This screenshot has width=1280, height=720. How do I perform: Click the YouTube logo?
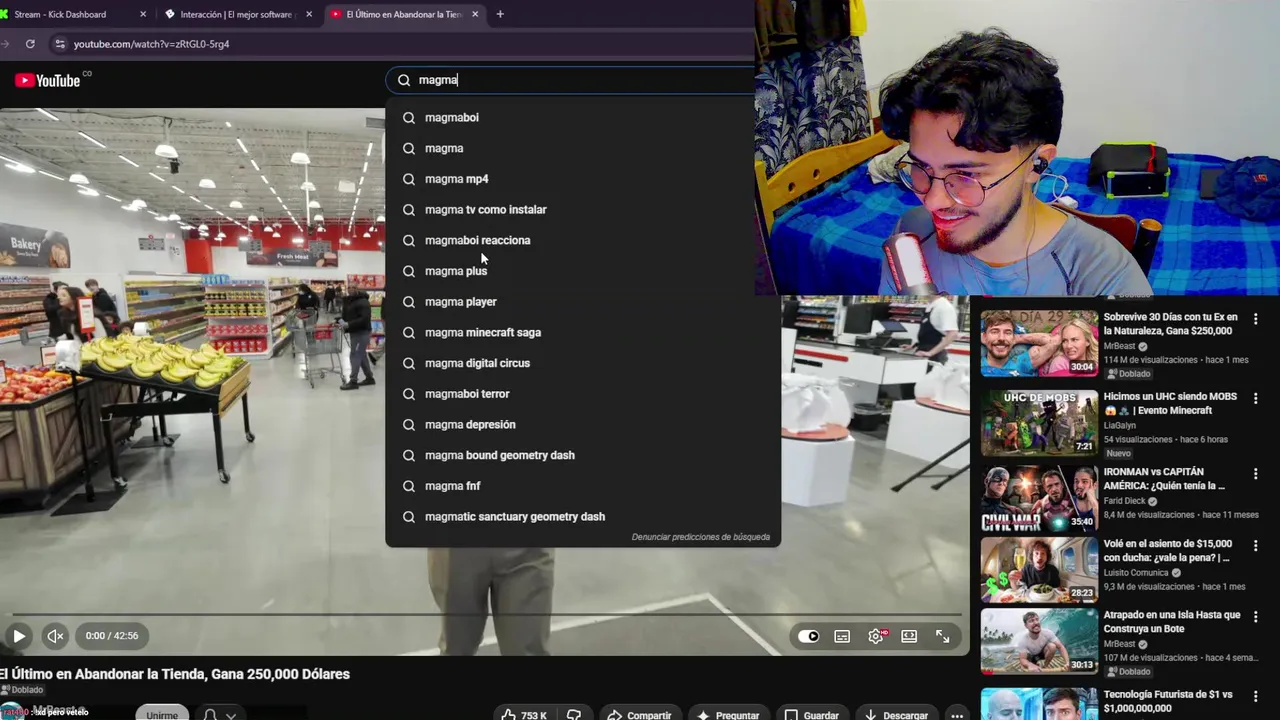[x=47, y=80]
